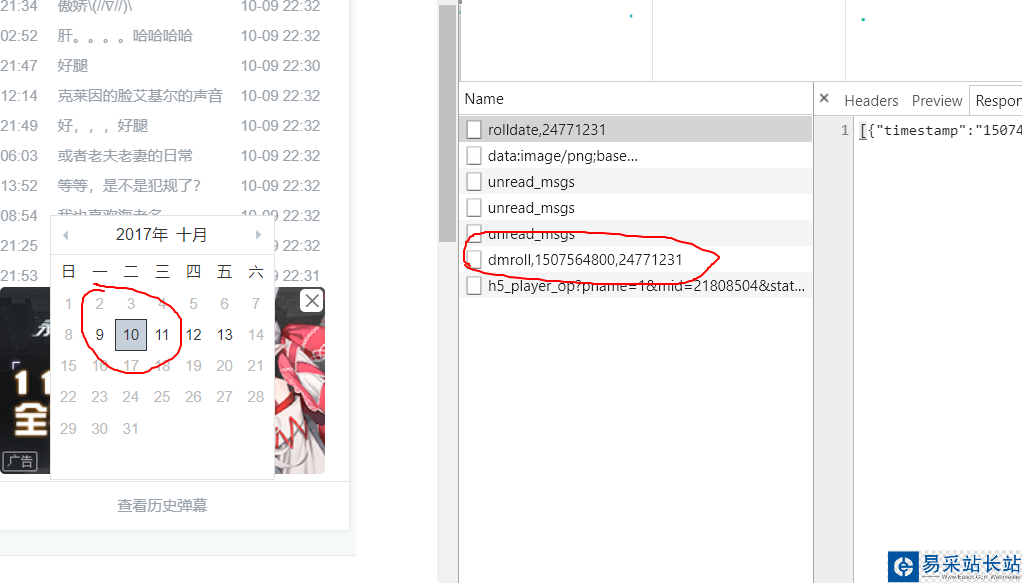Select the 好腿 comment row
The height and width of the screenshot is (583, 1022).
[160, 66]
